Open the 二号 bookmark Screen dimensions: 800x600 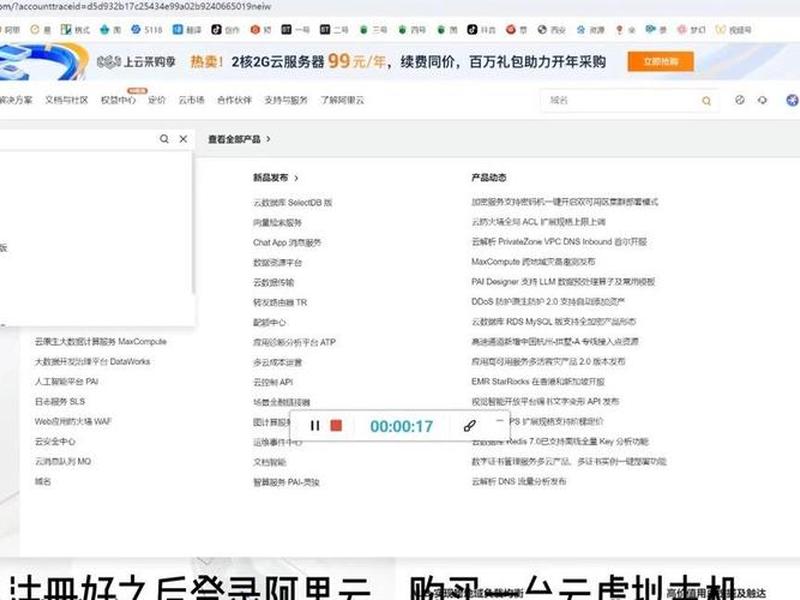(334, 30)
